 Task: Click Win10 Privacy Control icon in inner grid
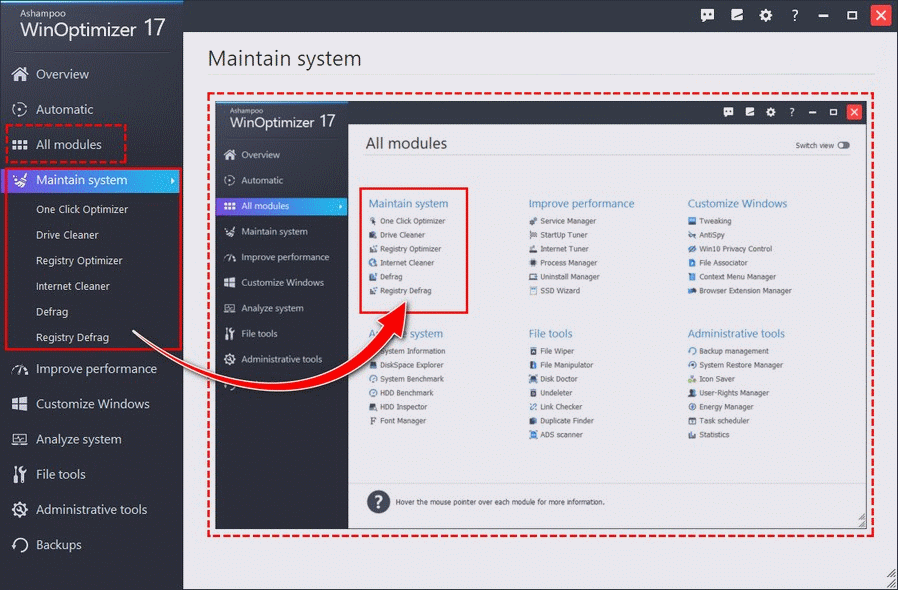[x=692, y=249]
